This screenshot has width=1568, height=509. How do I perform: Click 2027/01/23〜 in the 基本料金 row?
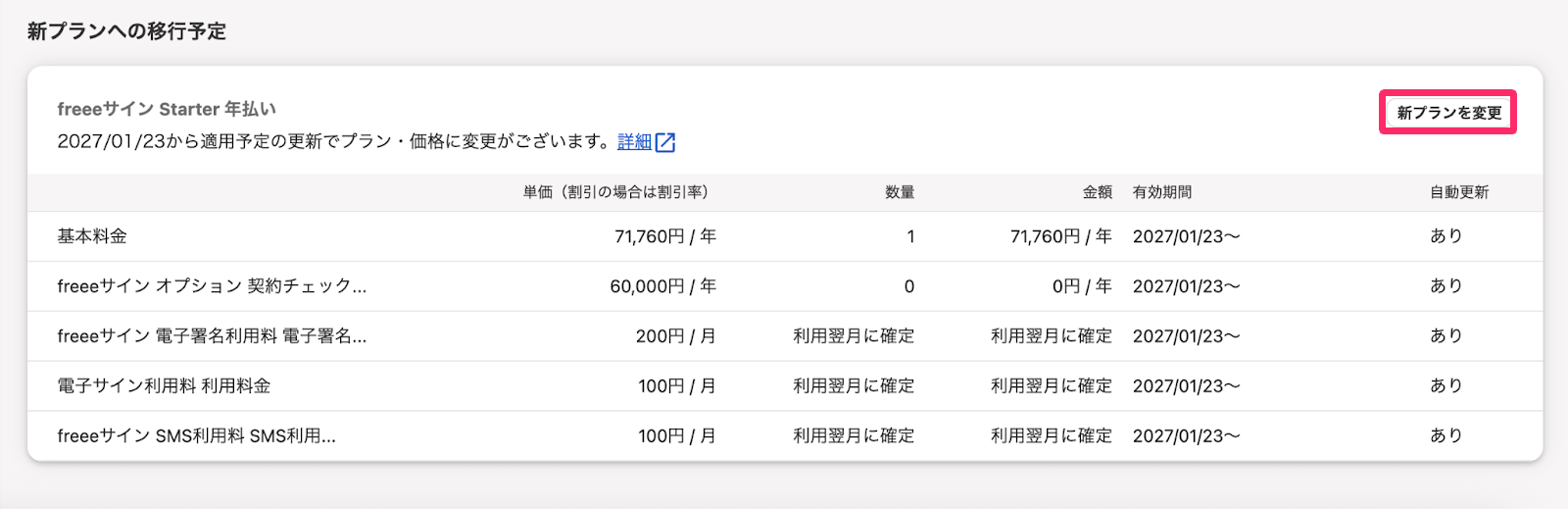[1187, 236]
